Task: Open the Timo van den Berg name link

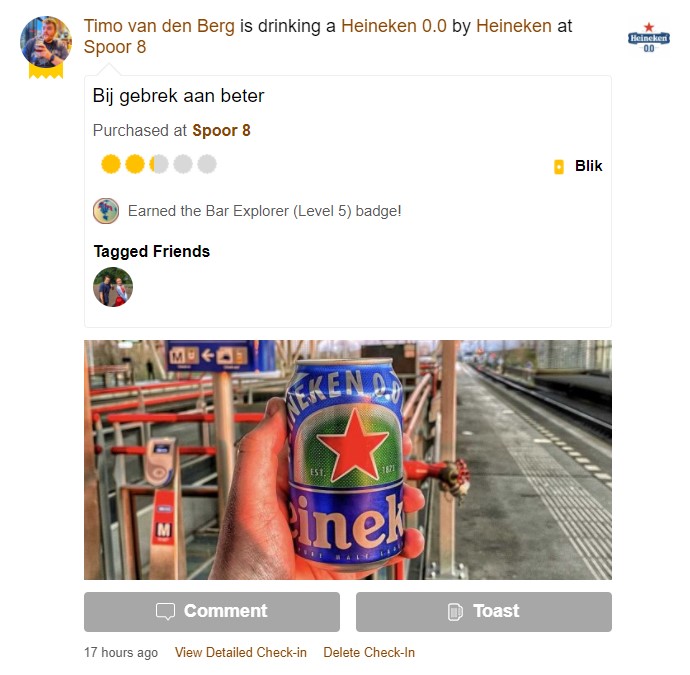Action: (159, 26)
